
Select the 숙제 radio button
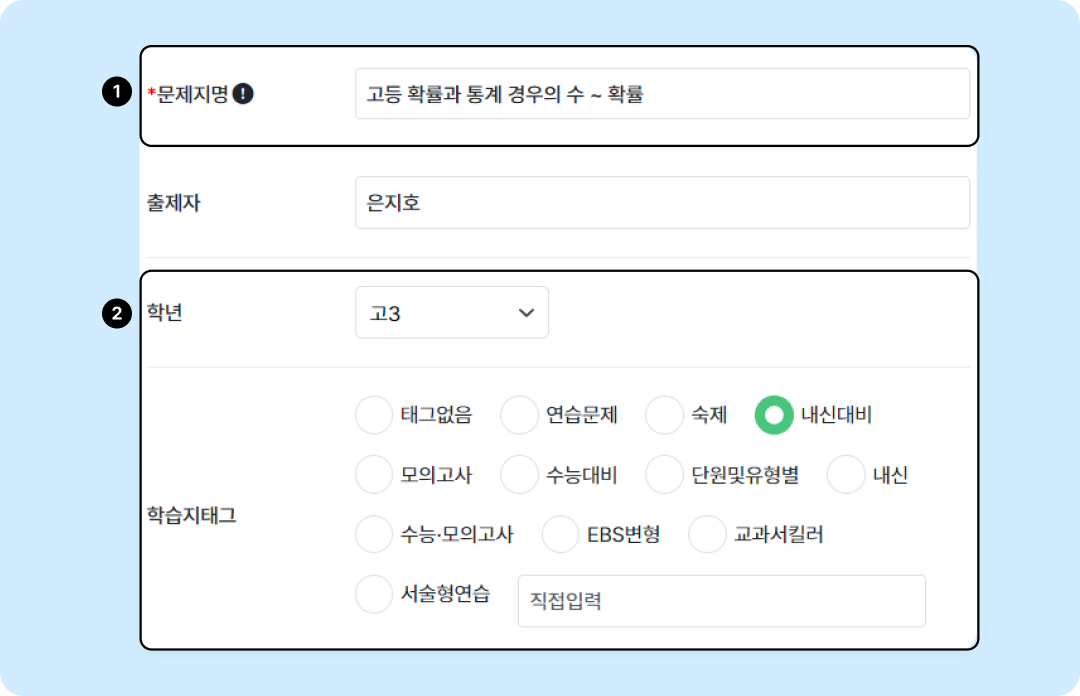tap(664, 415)
